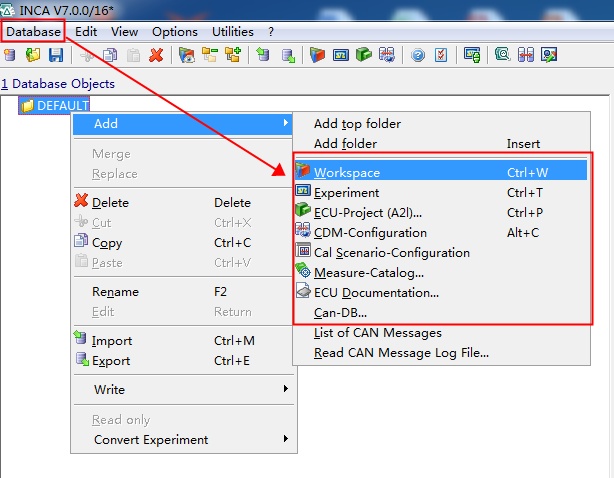The width and height of the screenshot is (614, 478).
Task: Click the Save floppy disk icon
Action: pyautogui.click(x=56, y=55)
